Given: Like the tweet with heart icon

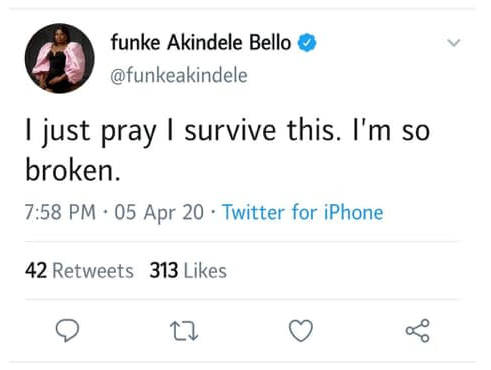Looking at the screenshot, I should [x=301, y=330].
